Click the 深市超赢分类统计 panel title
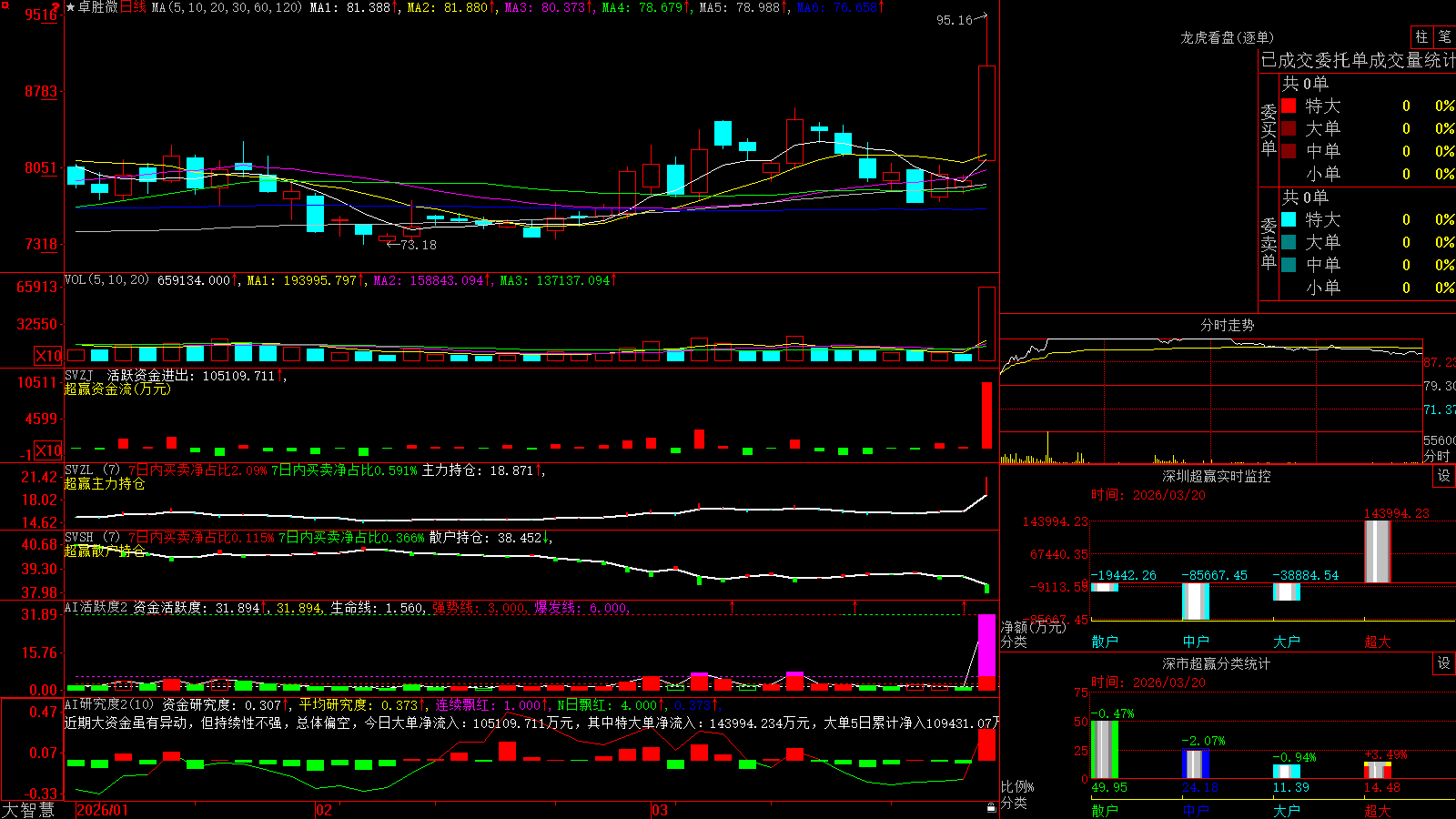The image size is (1456, 819). coord(1216,663)
